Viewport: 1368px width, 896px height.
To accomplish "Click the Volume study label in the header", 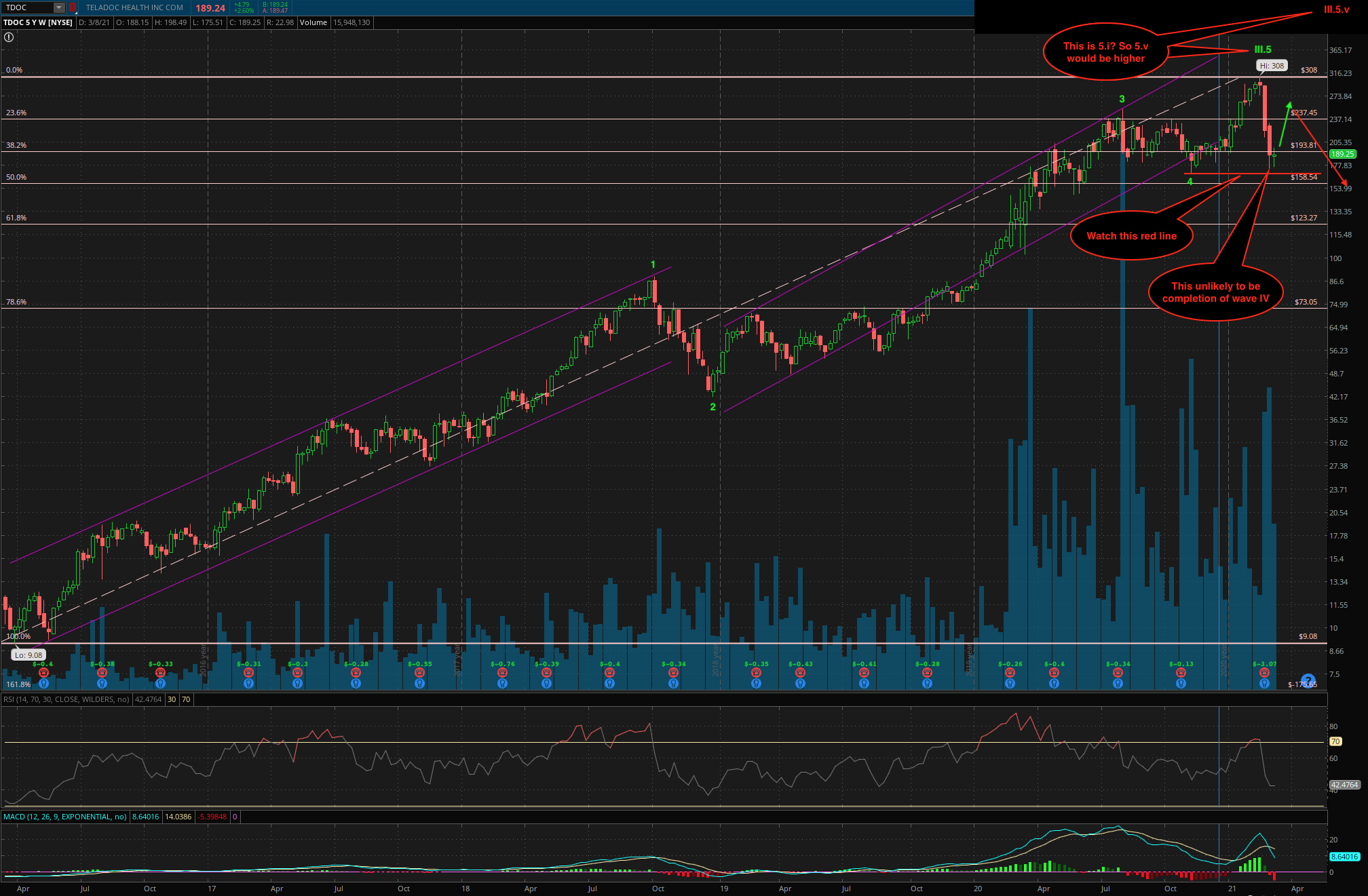I will click(313, 22).
